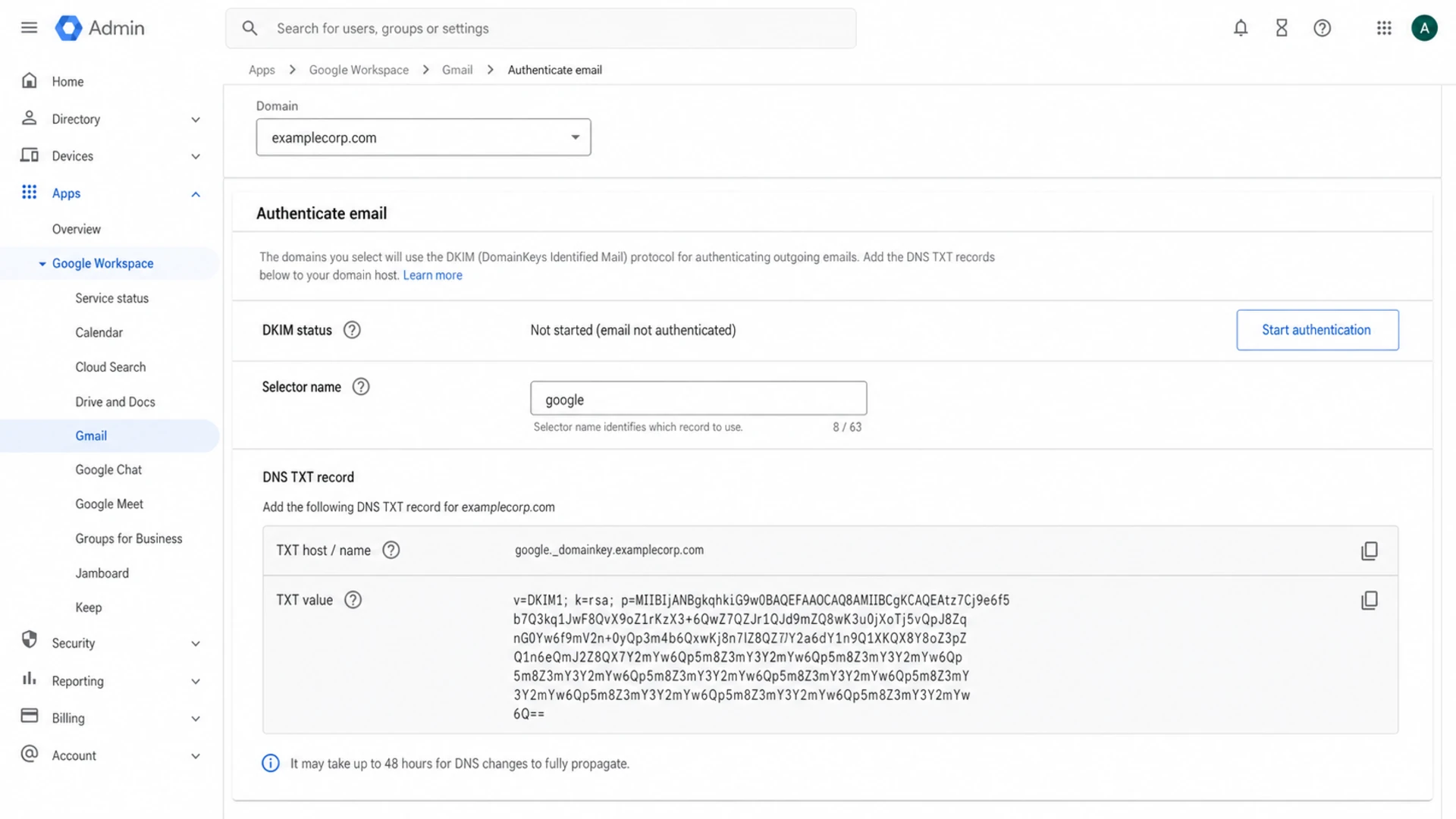Image resolution: width=1456 pixels, height=819 pixels.
Task: Open Jamboard settings
Action: (x=102, y=573)
